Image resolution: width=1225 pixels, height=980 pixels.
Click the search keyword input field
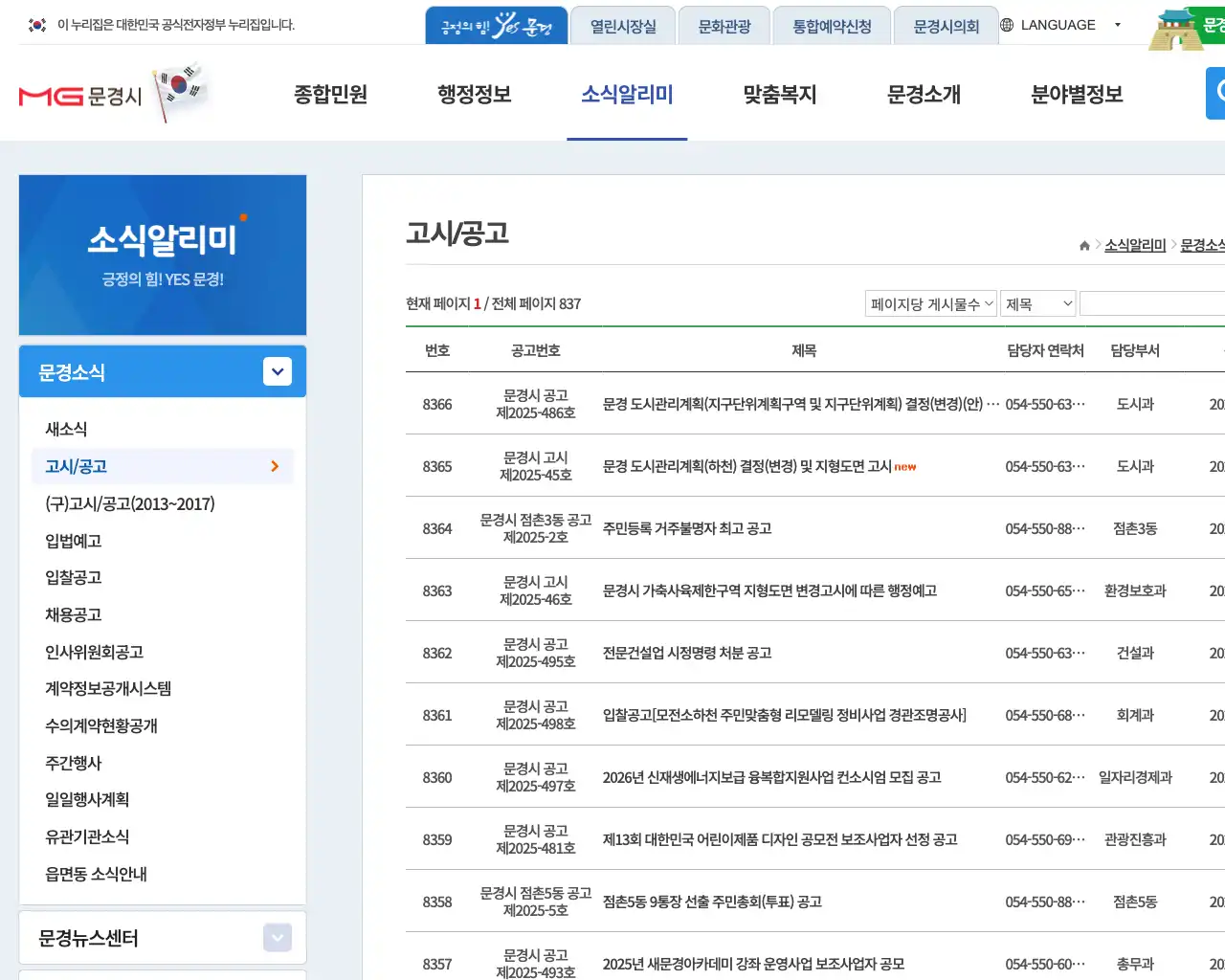click(1152, 303)
